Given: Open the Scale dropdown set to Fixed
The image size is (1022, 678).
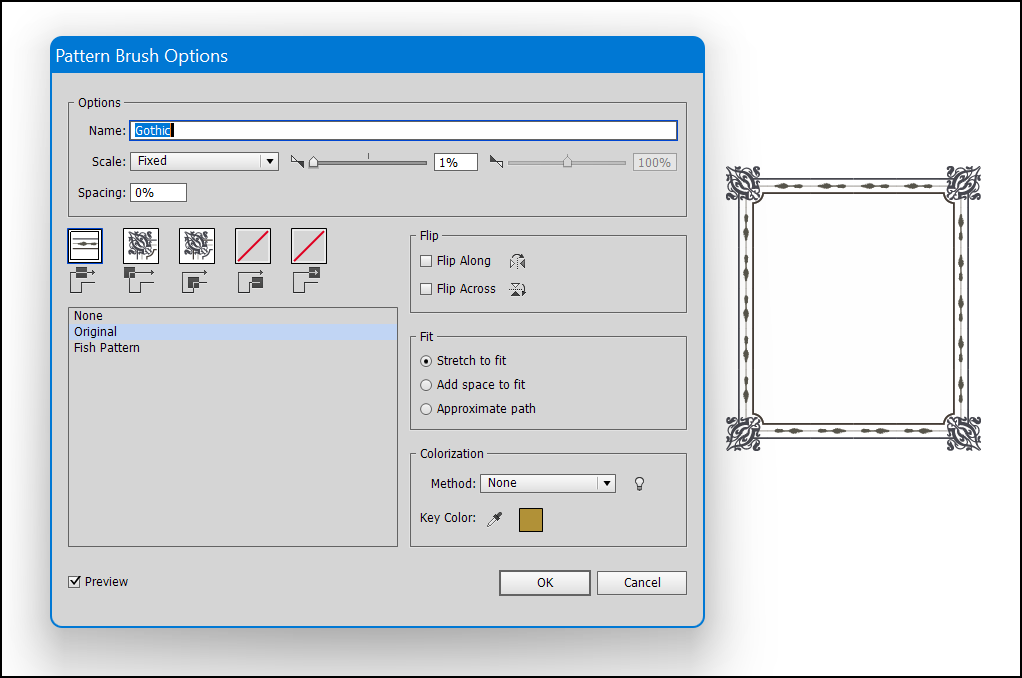Looking at the screenshot, I should pos(204,161).
